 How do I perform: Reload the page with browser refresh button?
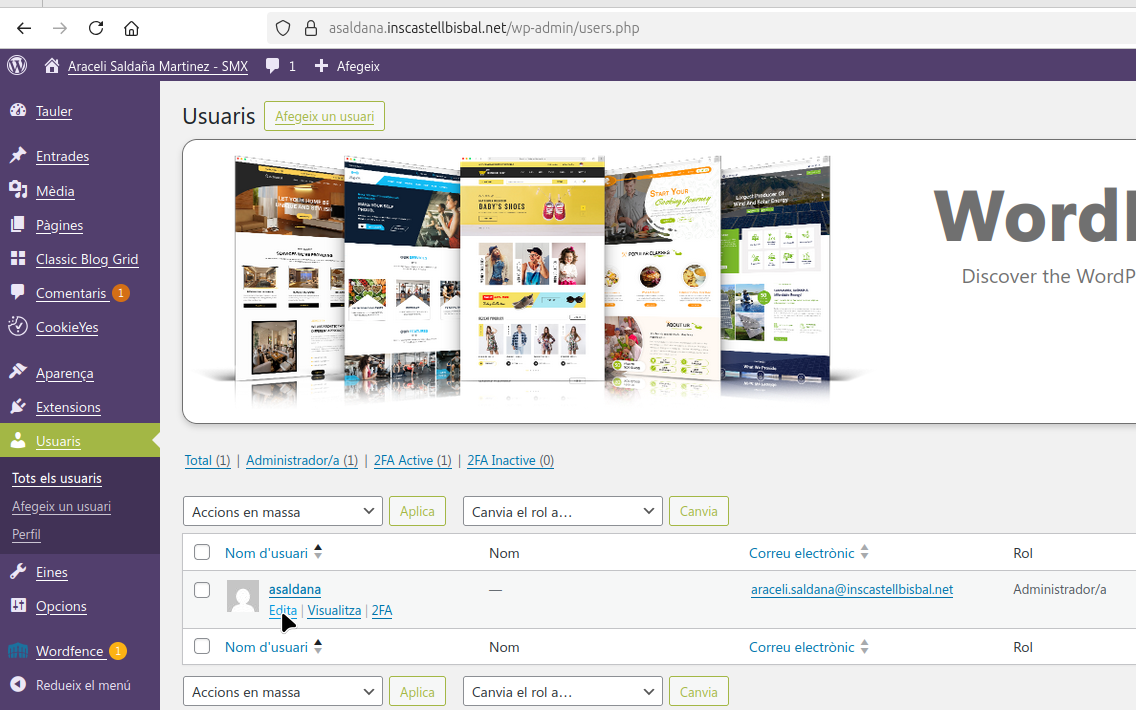pyautogui.click(x=96, y=28)
